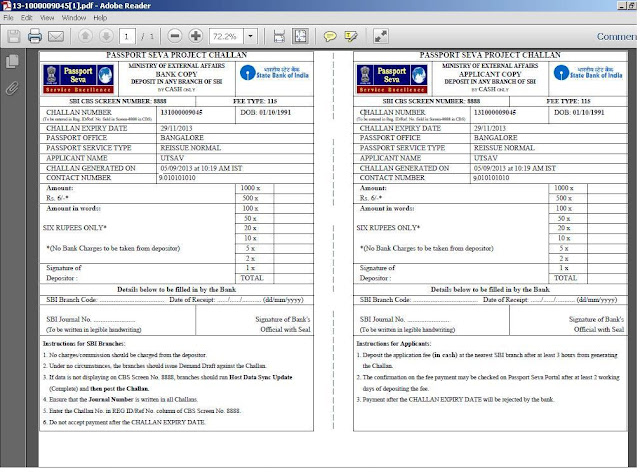Screen dimensions: 640x472
Task: Open the attachments paperclip panel
Action: pyautogui.click(x=12, y=88)
